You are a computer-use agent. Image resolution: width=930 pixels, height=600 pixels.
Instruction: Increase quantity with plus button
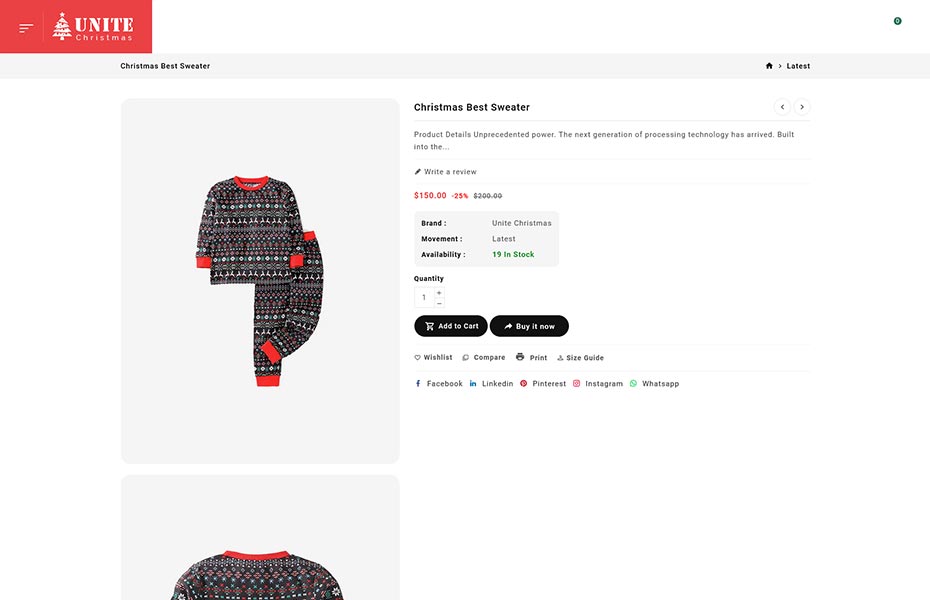tap(439, 293)
